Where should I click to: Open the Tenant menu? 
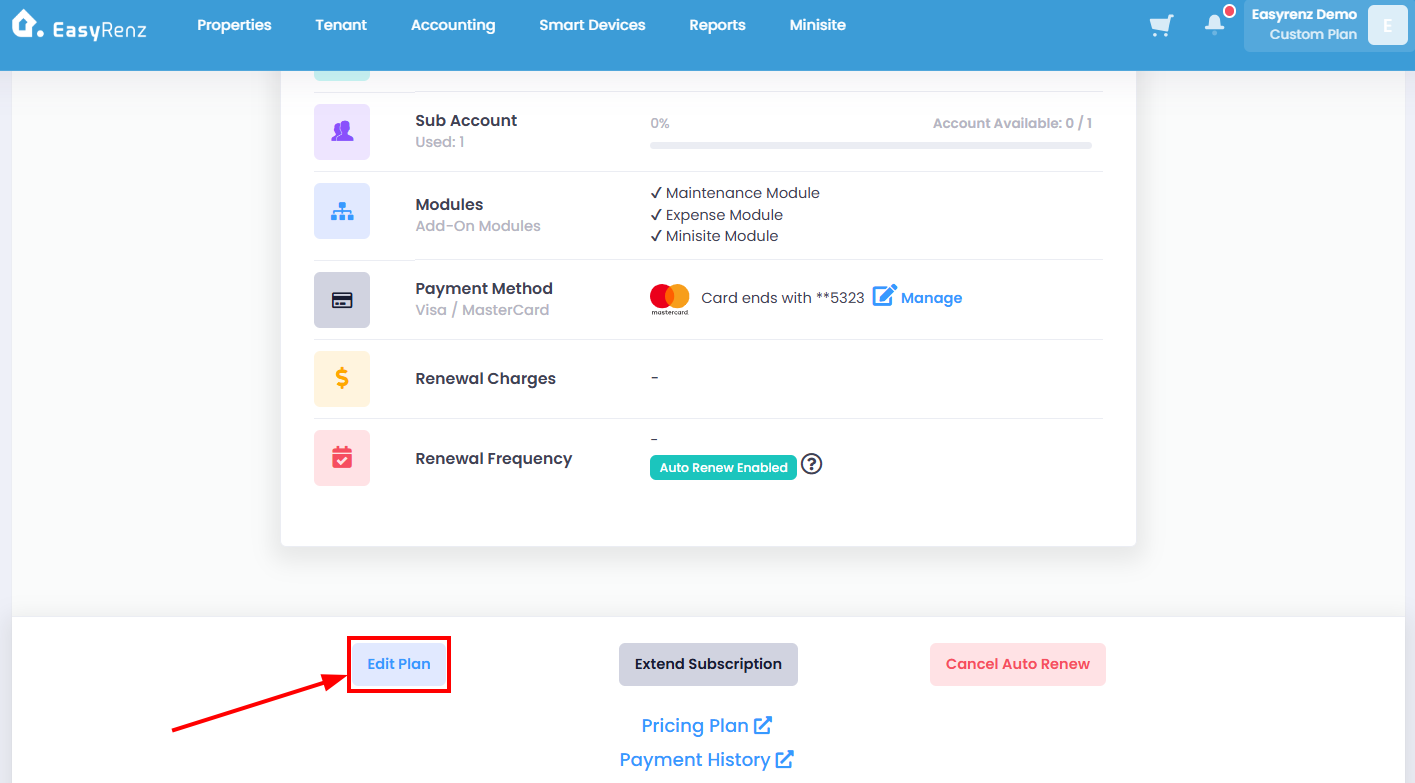[341, 25]
